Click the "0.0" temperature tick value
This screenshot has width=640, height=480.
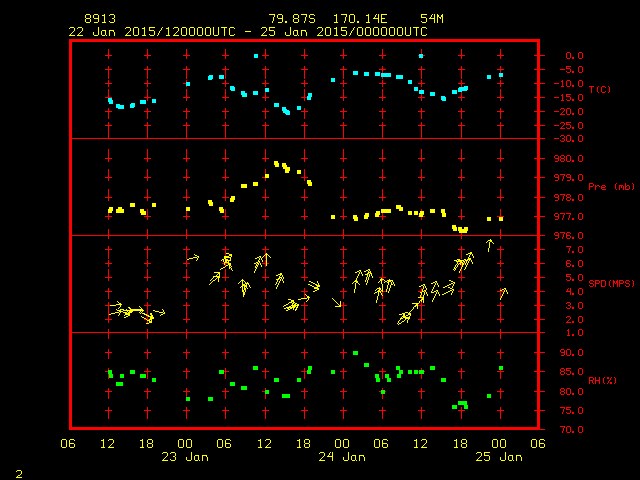[x=574, y=56]
